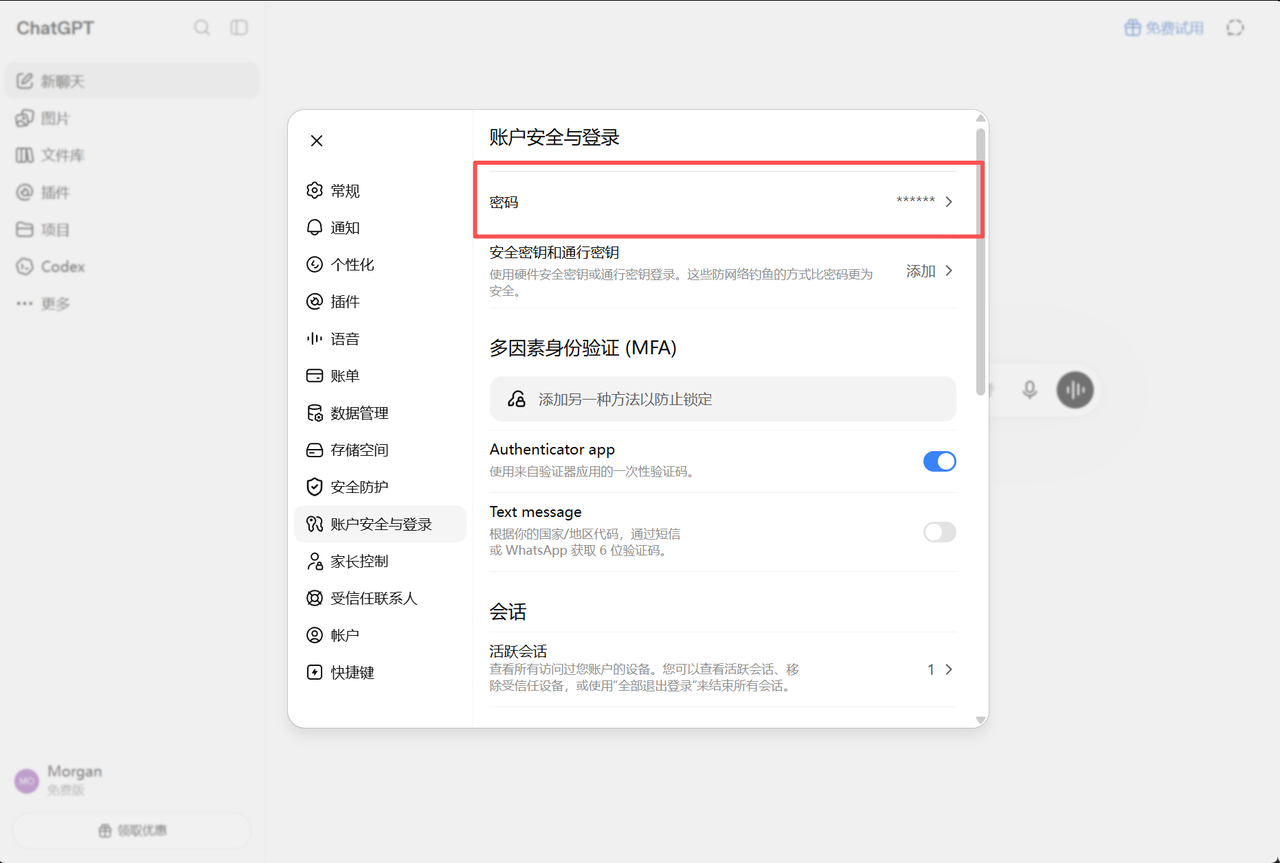Click the dashed circle temporary chat icon

(x=1236, y=28)
